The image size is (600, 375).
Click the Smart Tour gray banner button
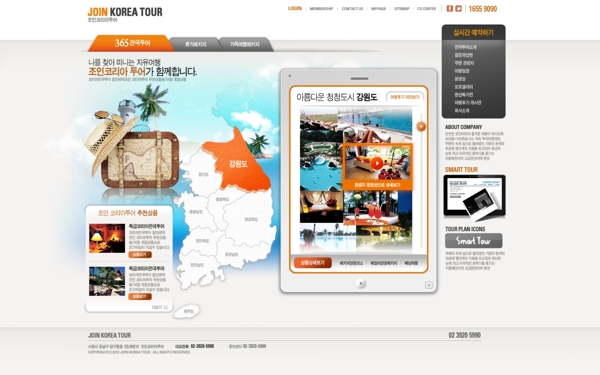pos(474,241)
